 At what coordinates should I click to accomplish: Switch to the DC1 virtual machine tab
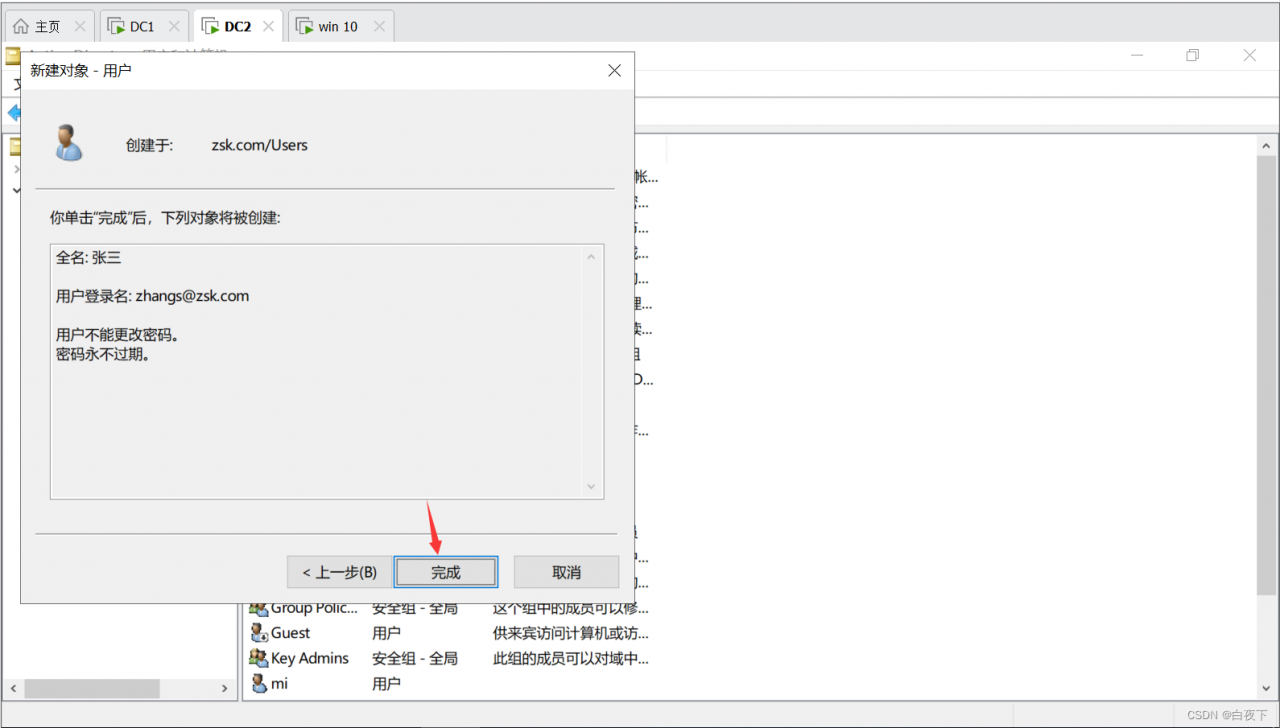click(142, 26)
